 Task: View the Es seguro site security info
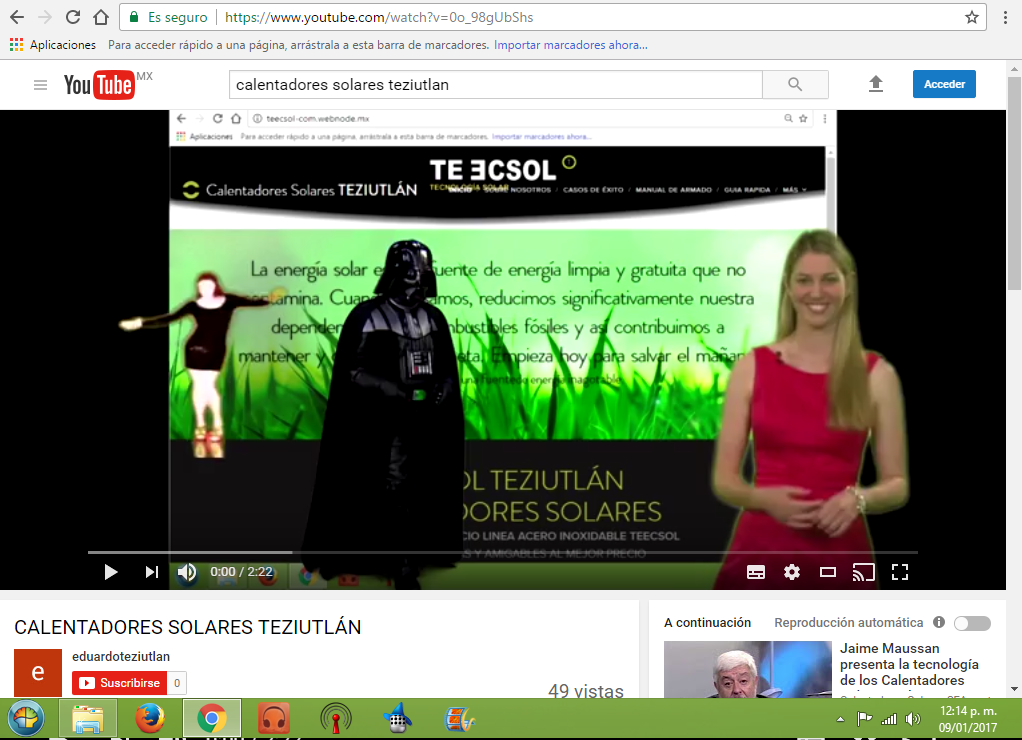[x=169, y=18]
